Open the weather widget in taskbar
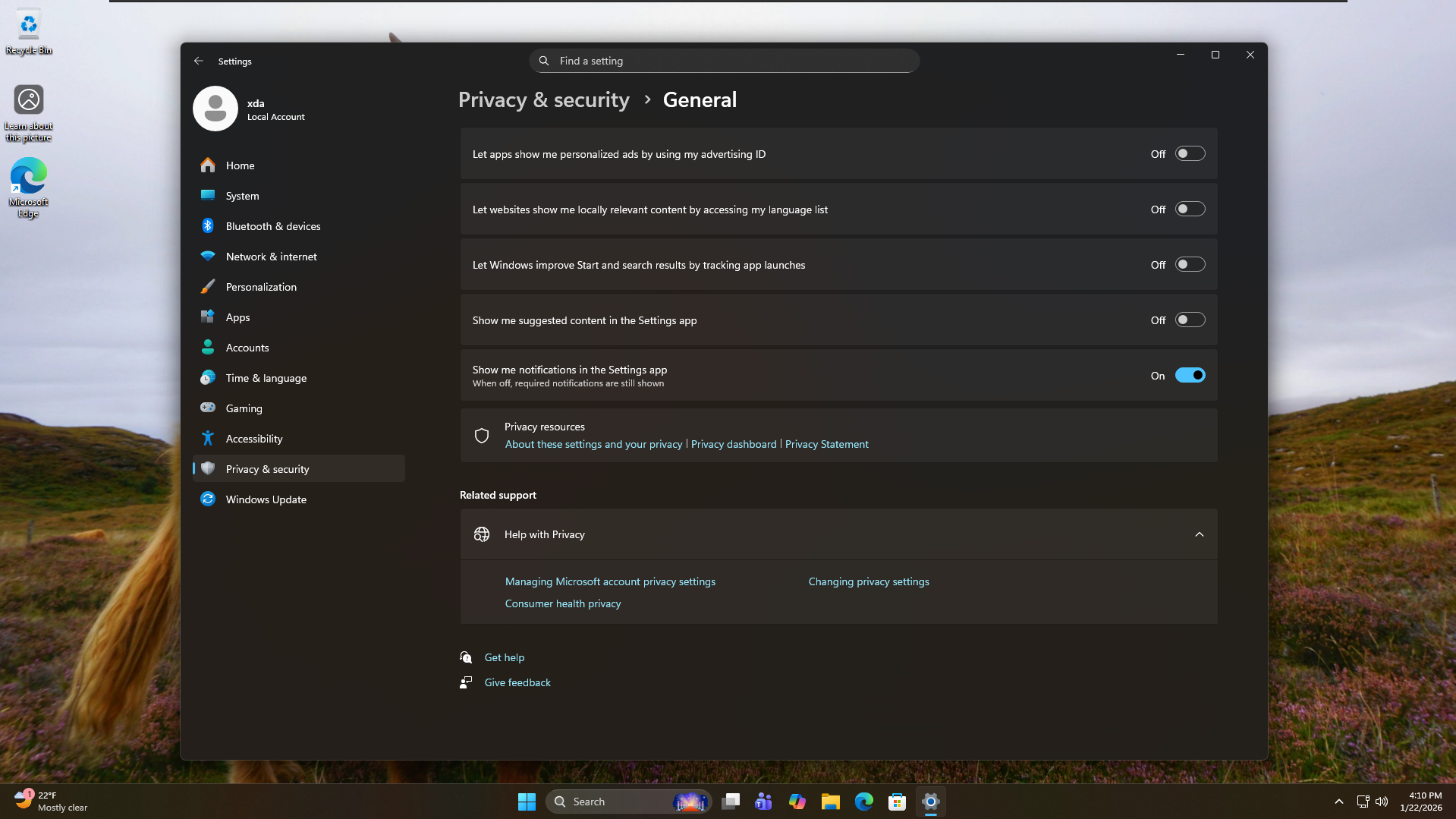The width and height of the screenshot is (1456, 819). click(52, 802)
